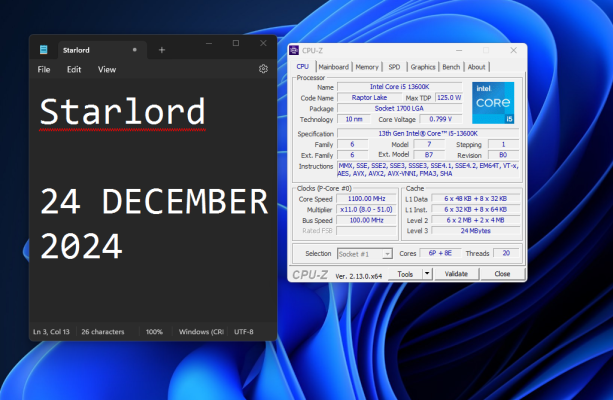The height and width of the screenshot is (400, 613).
Task: Click Windows (CRLF) line ending in status bar
Action: pyautogui.click(x=201, y=332)
